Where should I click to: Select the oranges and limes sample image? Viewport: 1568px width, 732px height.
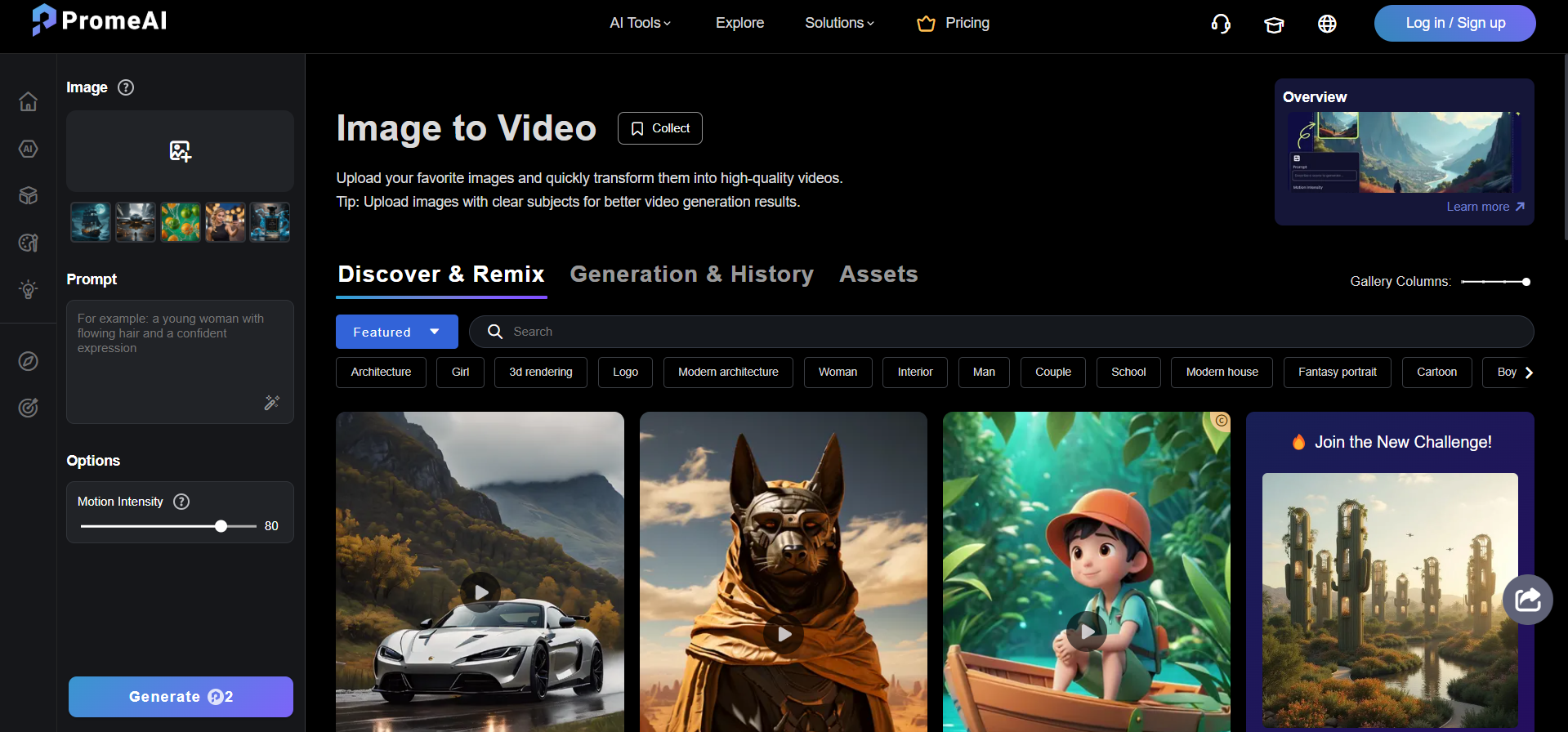pyautogui.click(x=180, y=222)
